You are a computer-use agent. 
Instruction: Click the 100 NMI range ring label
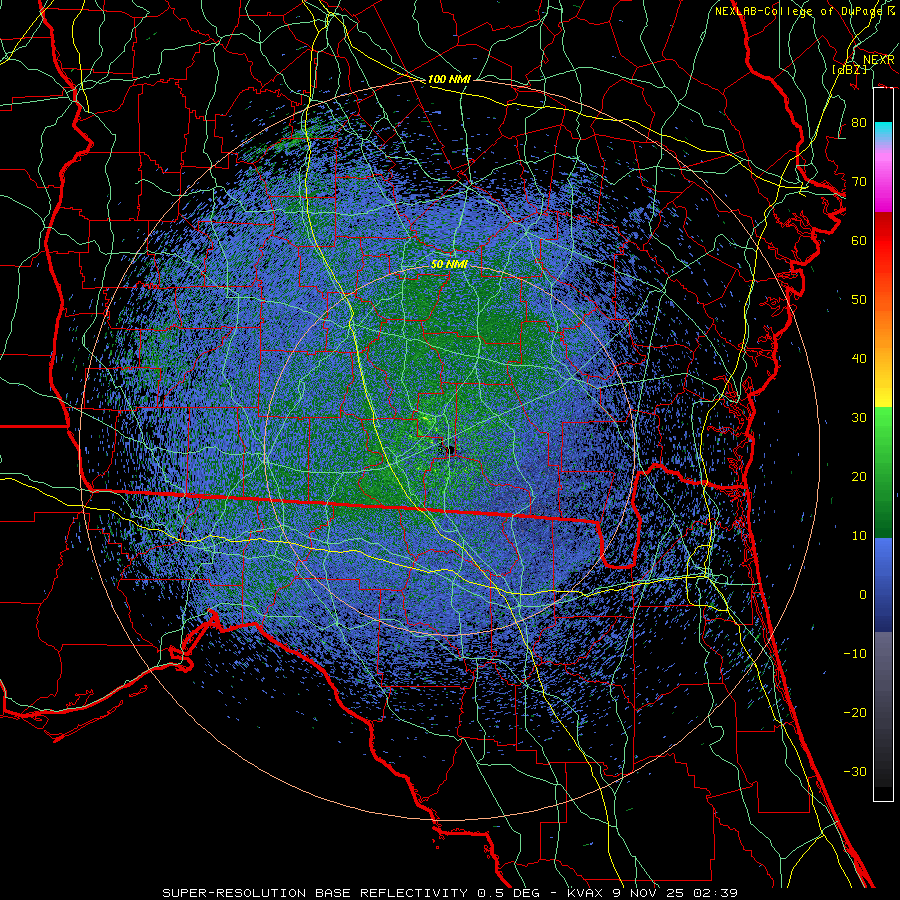[449, 79]
